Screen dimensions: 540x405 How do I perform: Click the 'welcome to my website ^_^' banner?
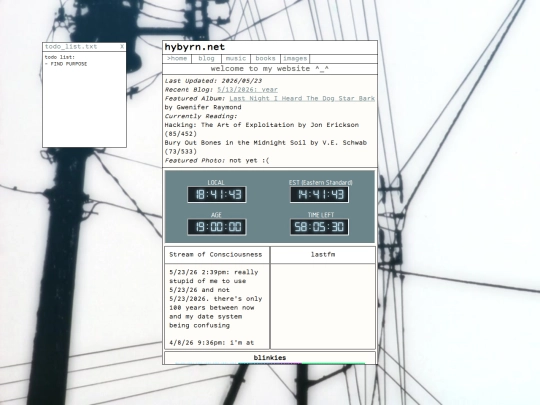point(270,69)
